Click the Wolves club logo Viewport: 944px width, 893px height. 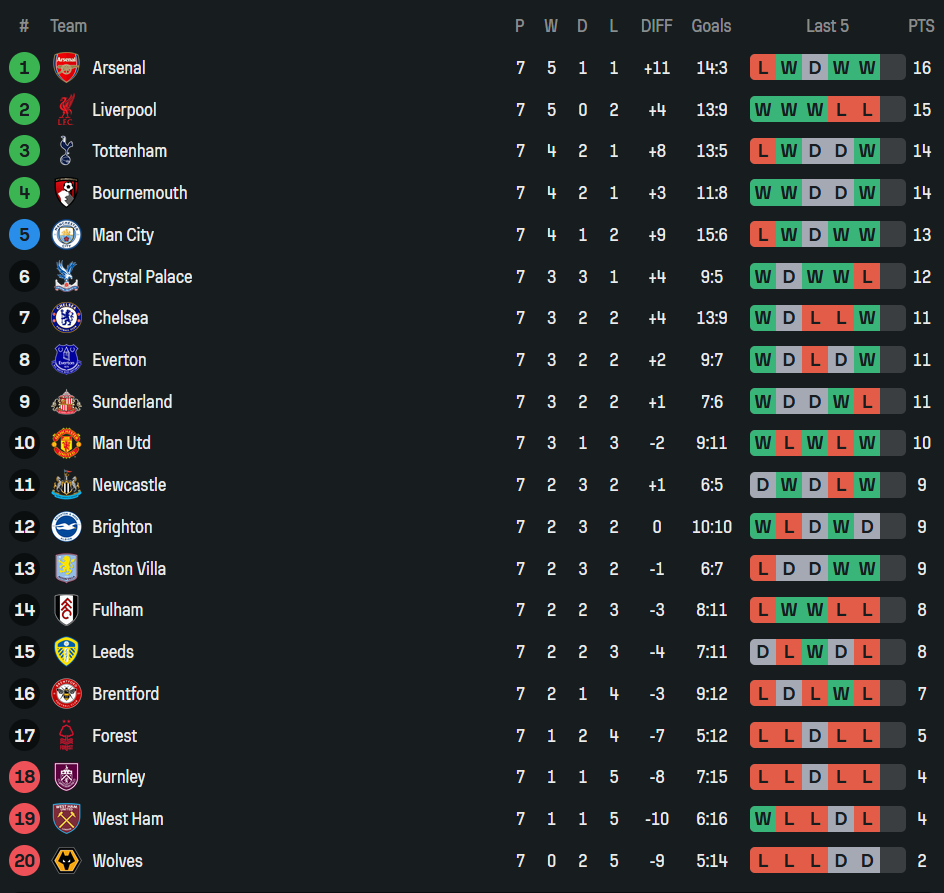tap(66, 860)
